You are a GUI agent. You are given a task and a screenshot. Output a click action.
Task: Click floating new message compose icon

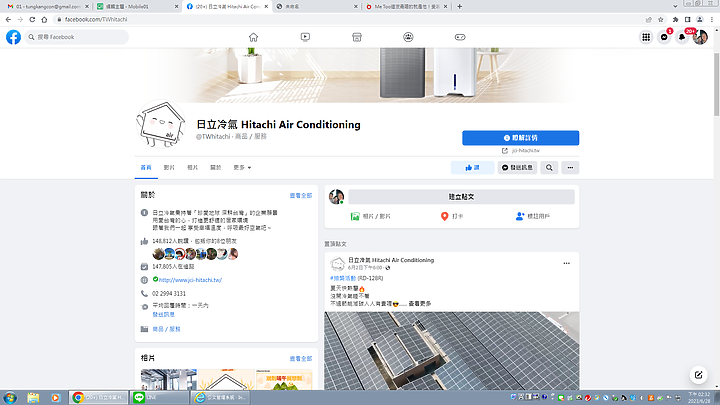(698, 375)
